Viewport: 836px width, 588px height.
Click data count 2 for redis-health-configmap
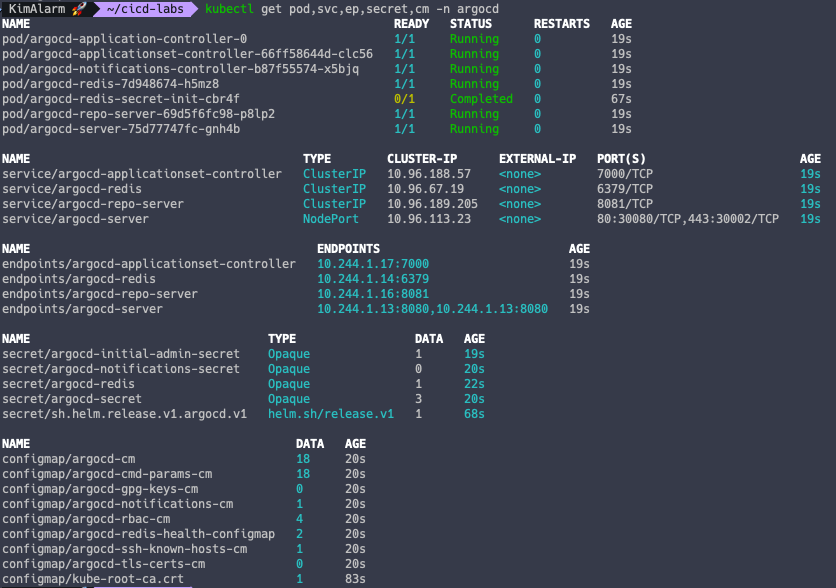click(300, 534)
